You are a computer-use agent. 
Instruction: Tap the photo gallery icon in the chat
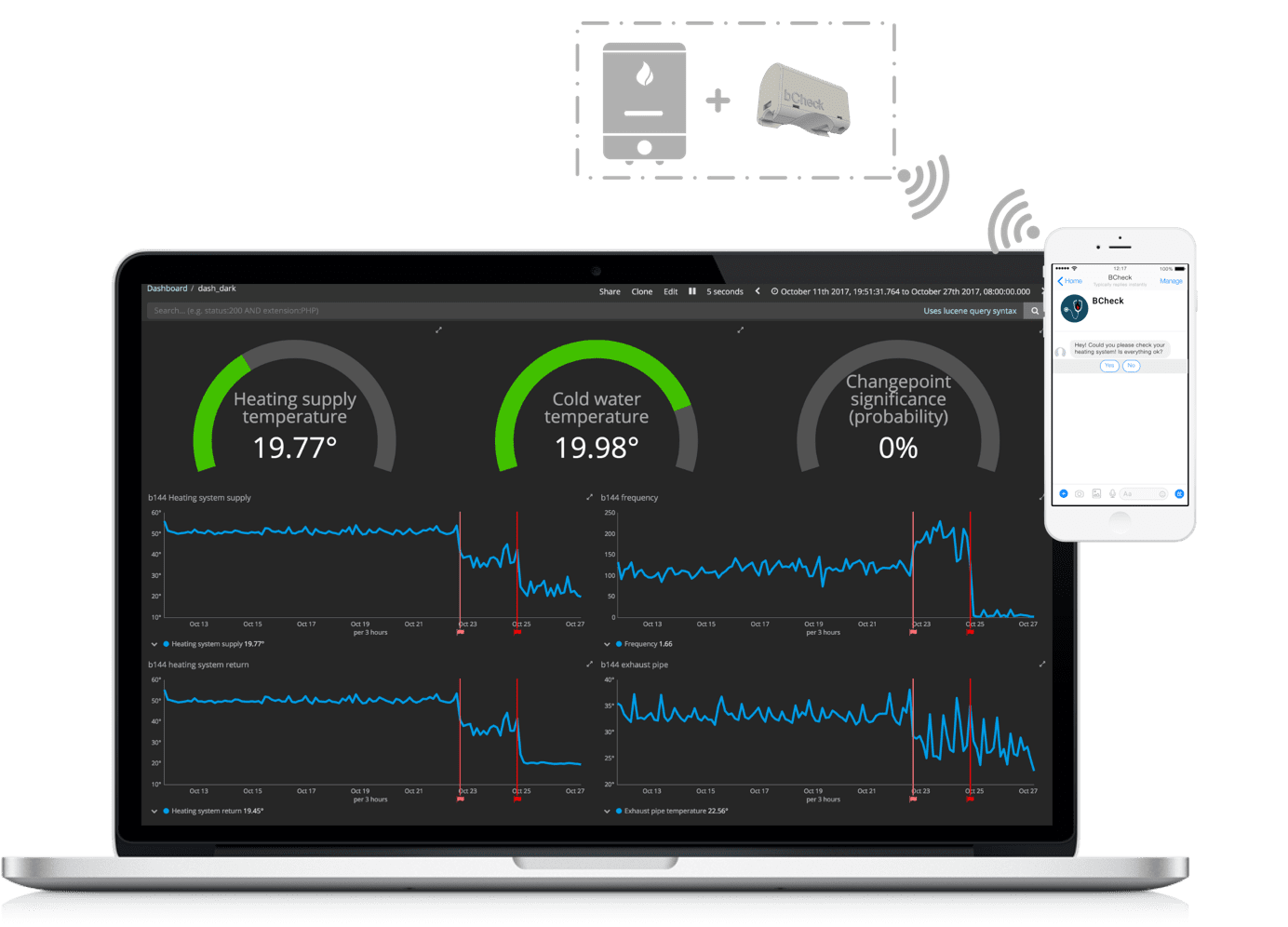coord(1095,494)
